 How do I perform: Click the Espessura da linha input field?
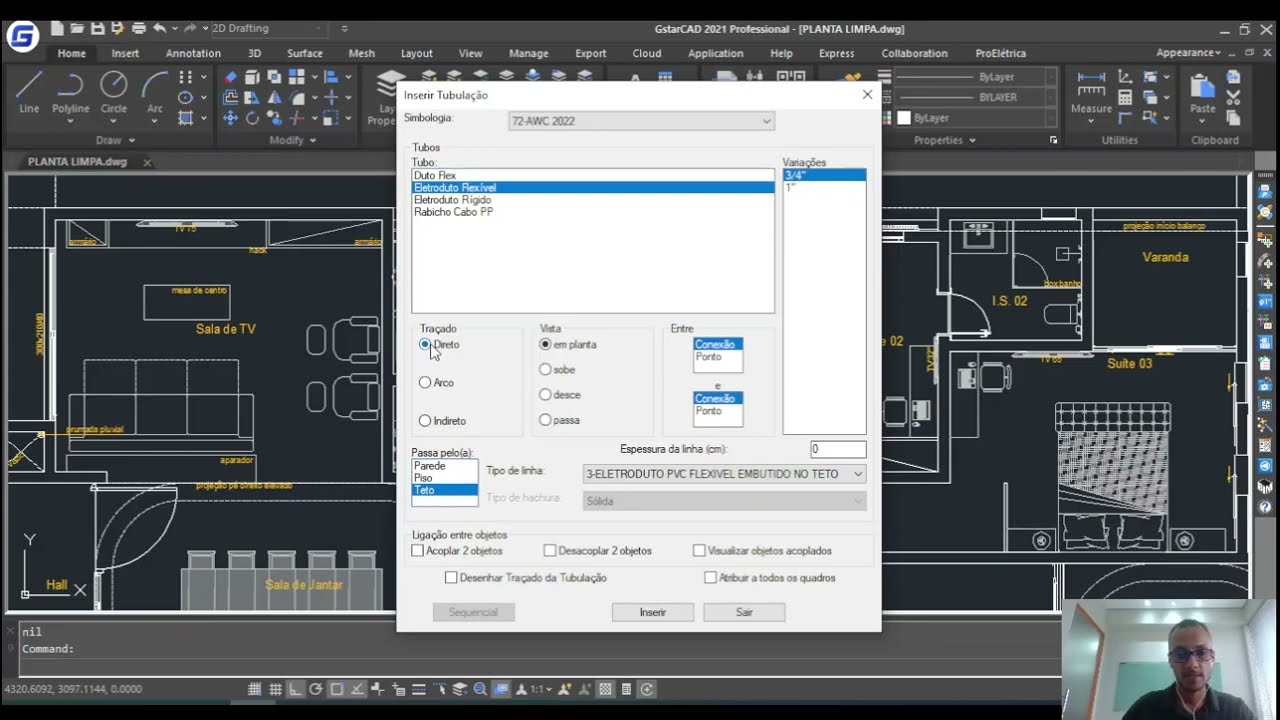pos(837,450)
